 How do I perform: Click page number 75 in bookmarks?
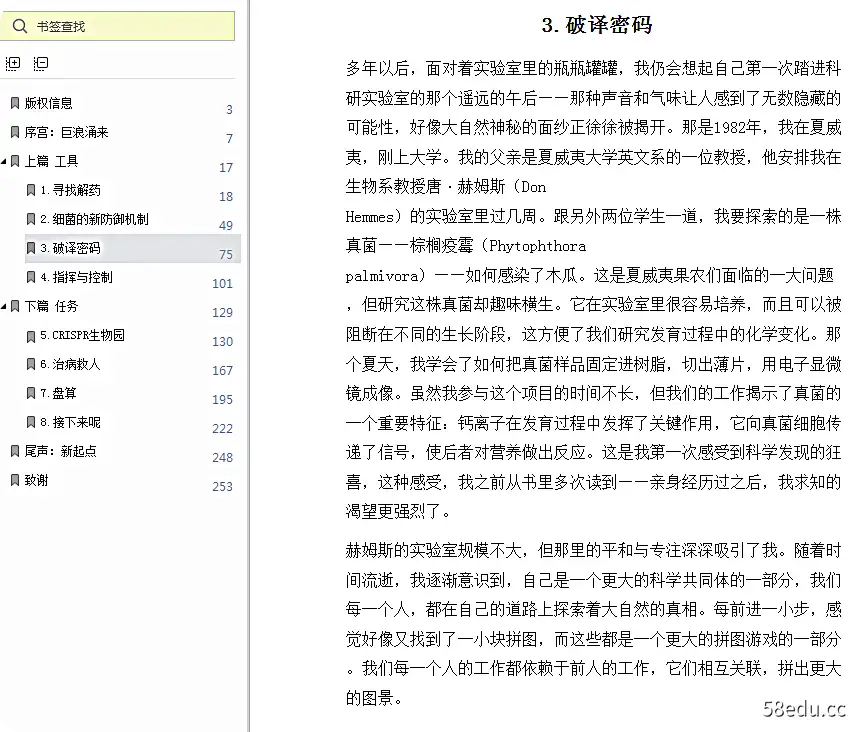[x=226, y=255]
